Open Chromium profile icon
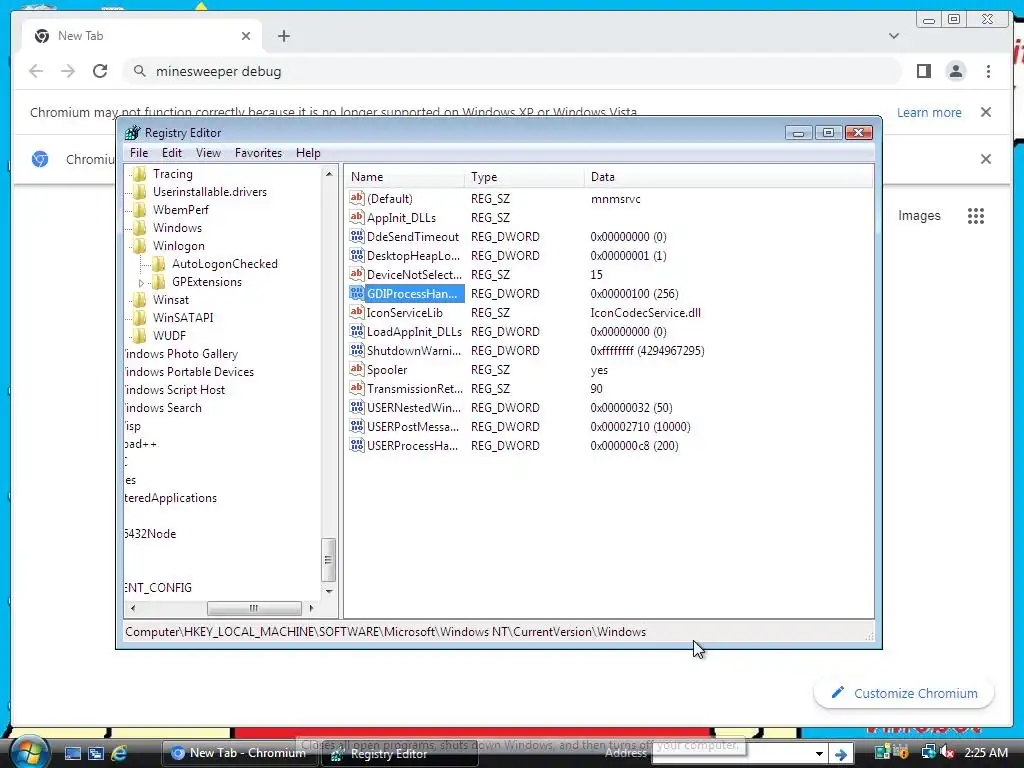The image size is (1024, 768). pos(955,71)
